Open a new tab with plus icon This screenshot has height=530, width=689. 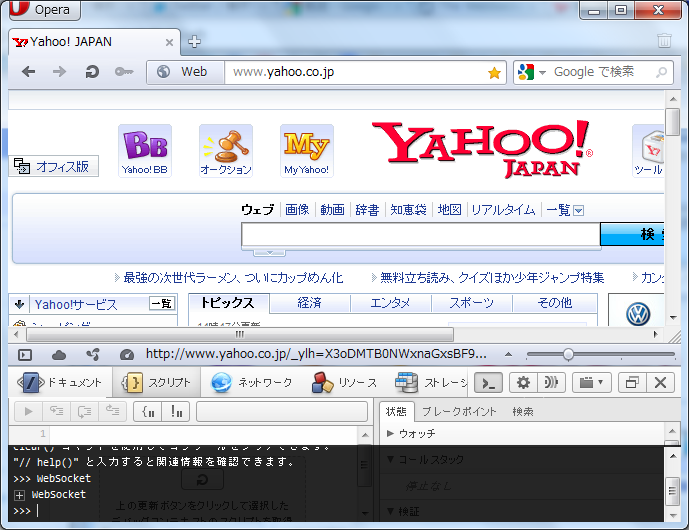194,42
